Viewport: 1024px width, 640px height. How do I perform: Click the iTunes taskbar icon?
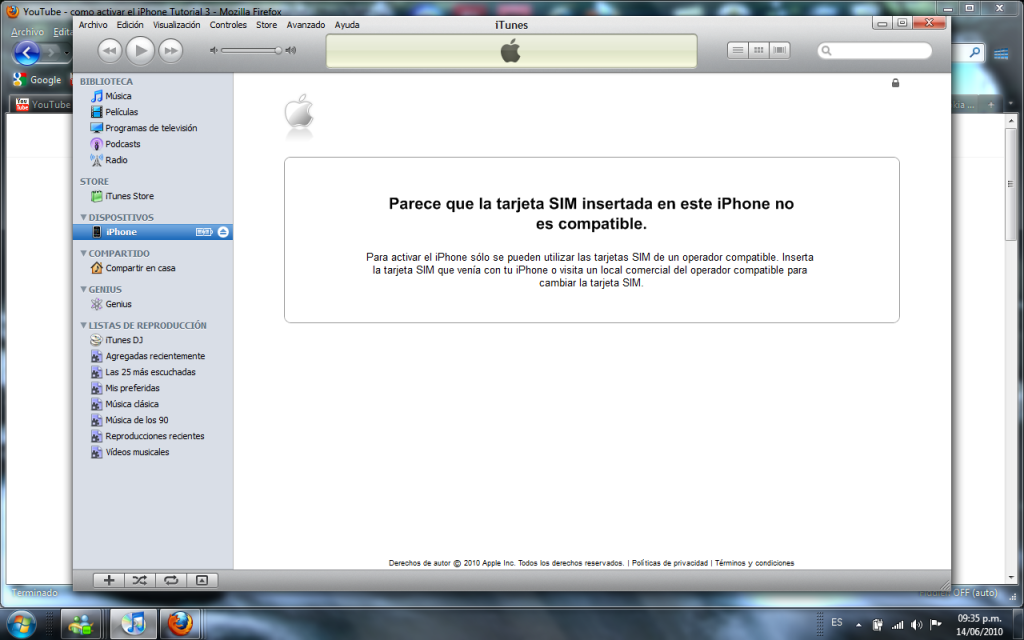click(133, 624)
